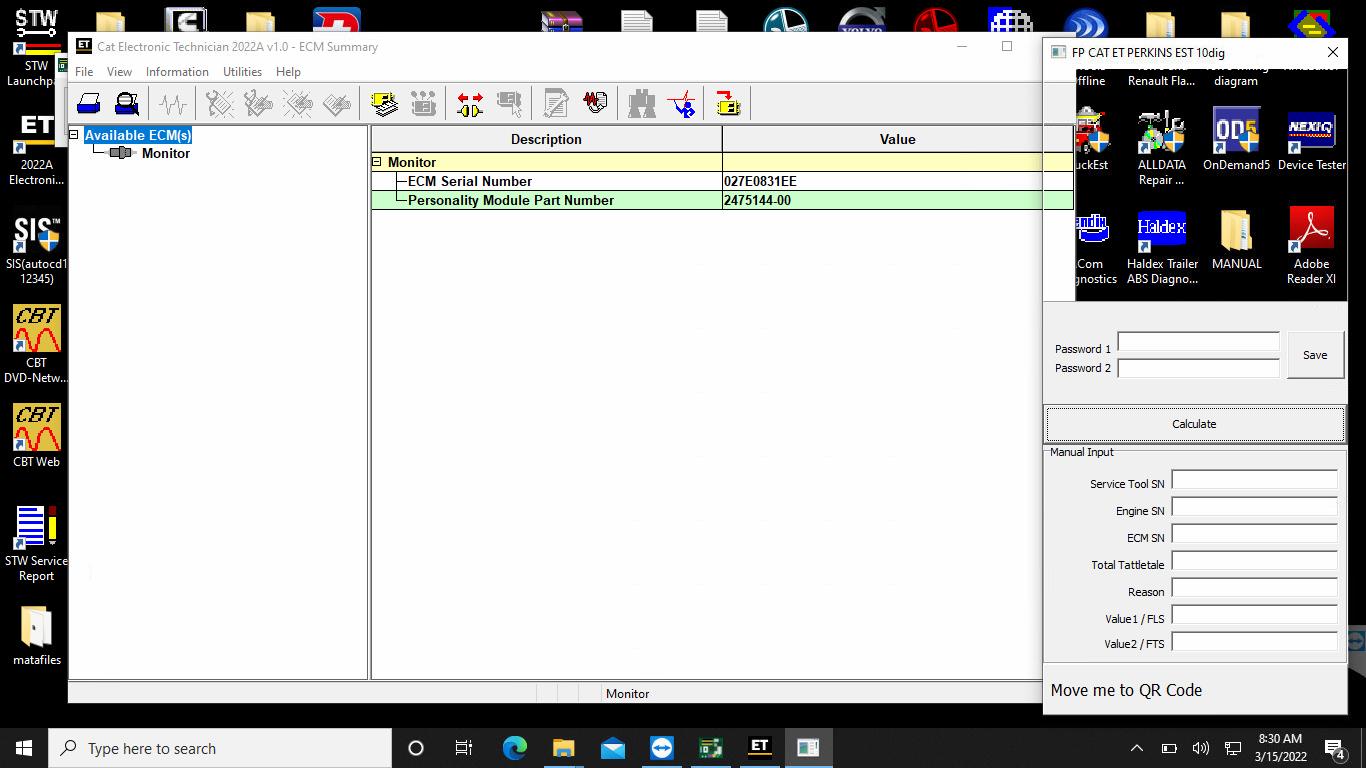
Task: Click the Calculate button
Action: click(1194, 424)
